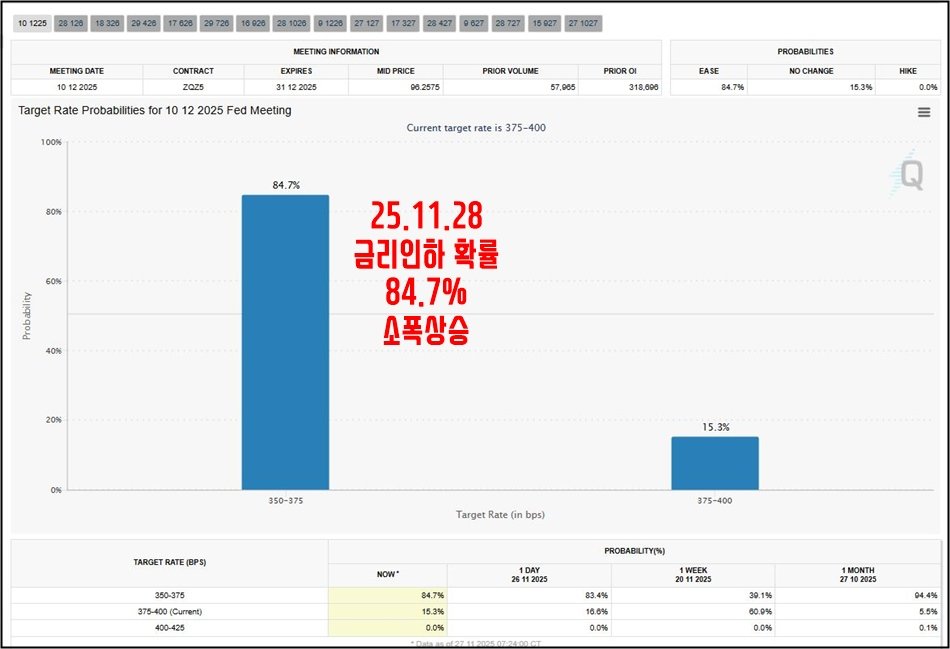This screenshot has height=649, width=950.
Task: Open the 28 1026 meeting tab
Action: (x=291, y=22)
